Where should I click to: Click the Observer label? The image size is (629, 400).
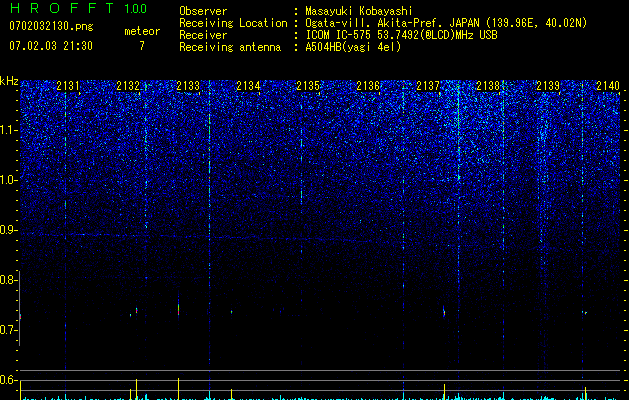pos(203,11)
